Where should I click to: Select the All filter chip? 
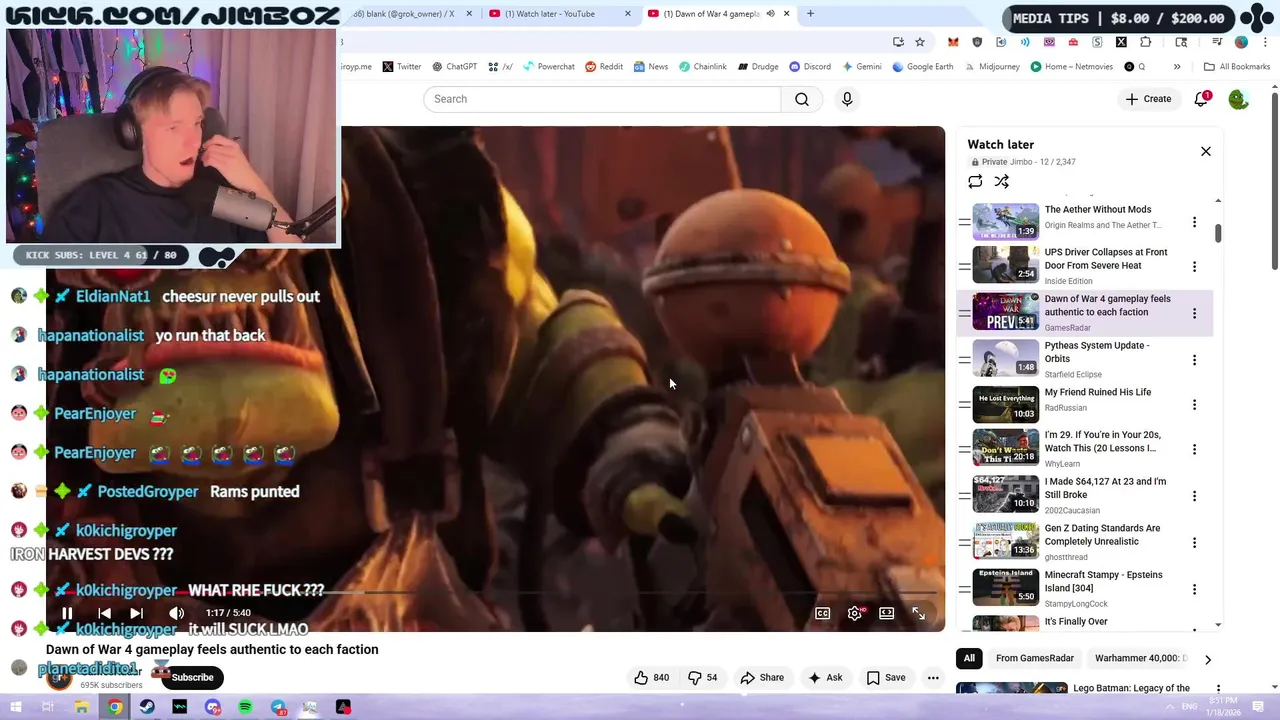pos(969,658)
